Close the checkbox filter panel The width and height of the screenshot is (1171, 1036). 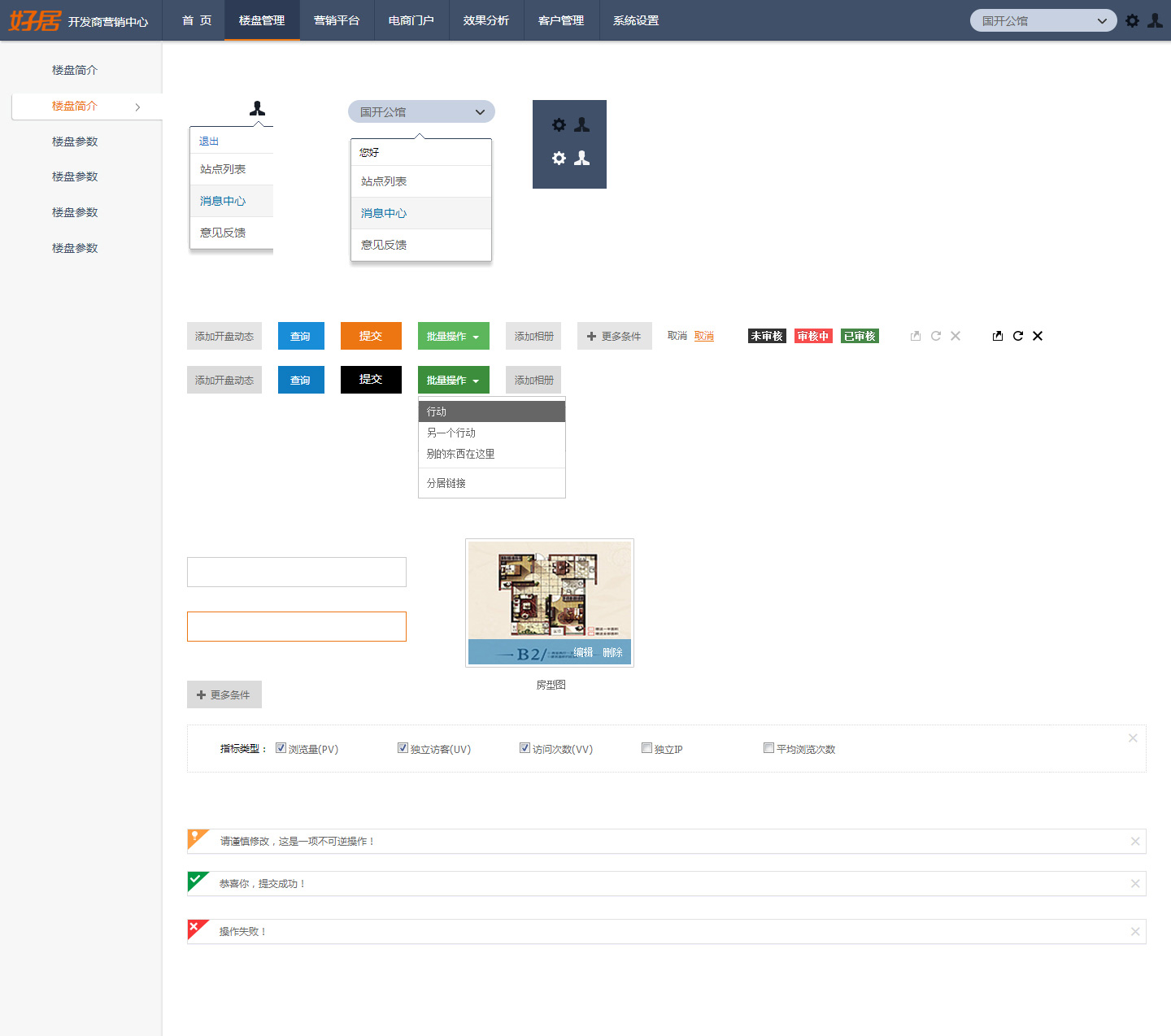(x=1133, y=738)
